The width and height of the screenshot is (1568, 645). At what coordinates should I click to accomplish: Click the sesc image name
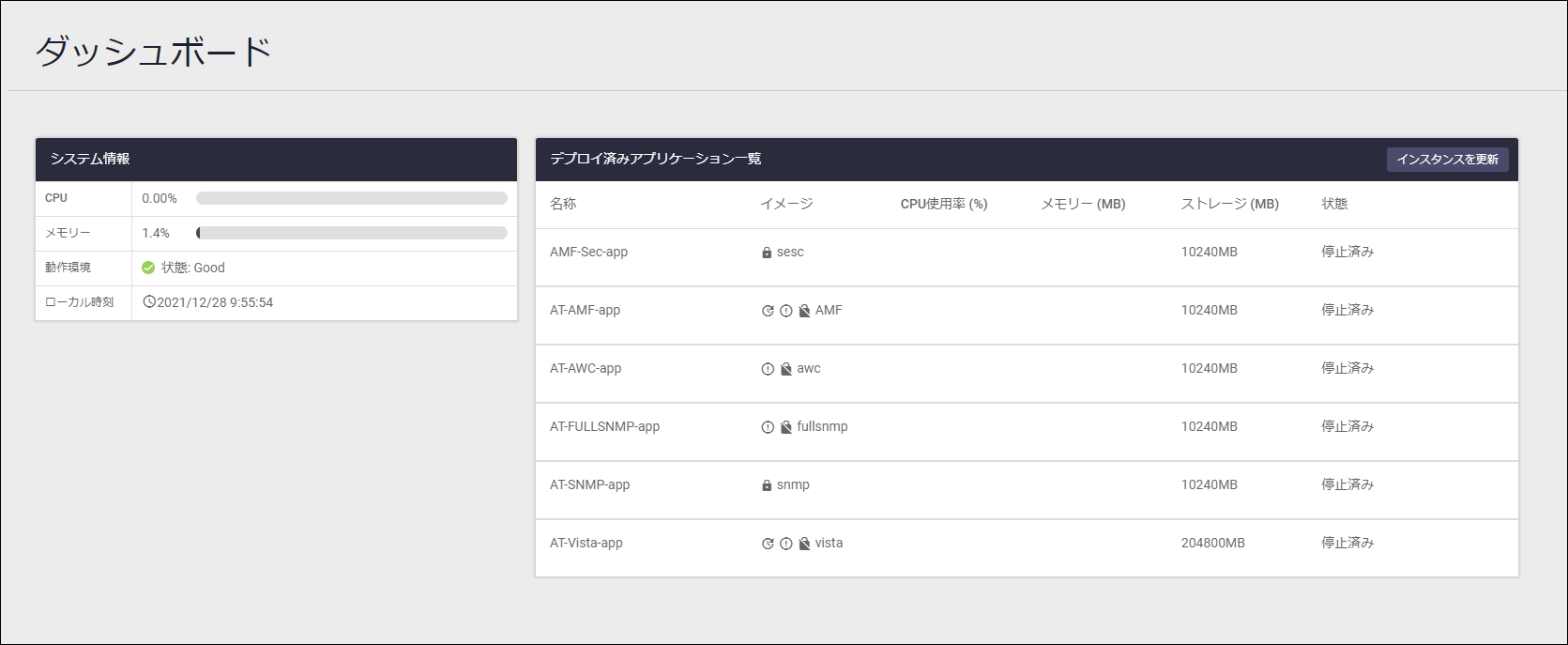[790, 252]
